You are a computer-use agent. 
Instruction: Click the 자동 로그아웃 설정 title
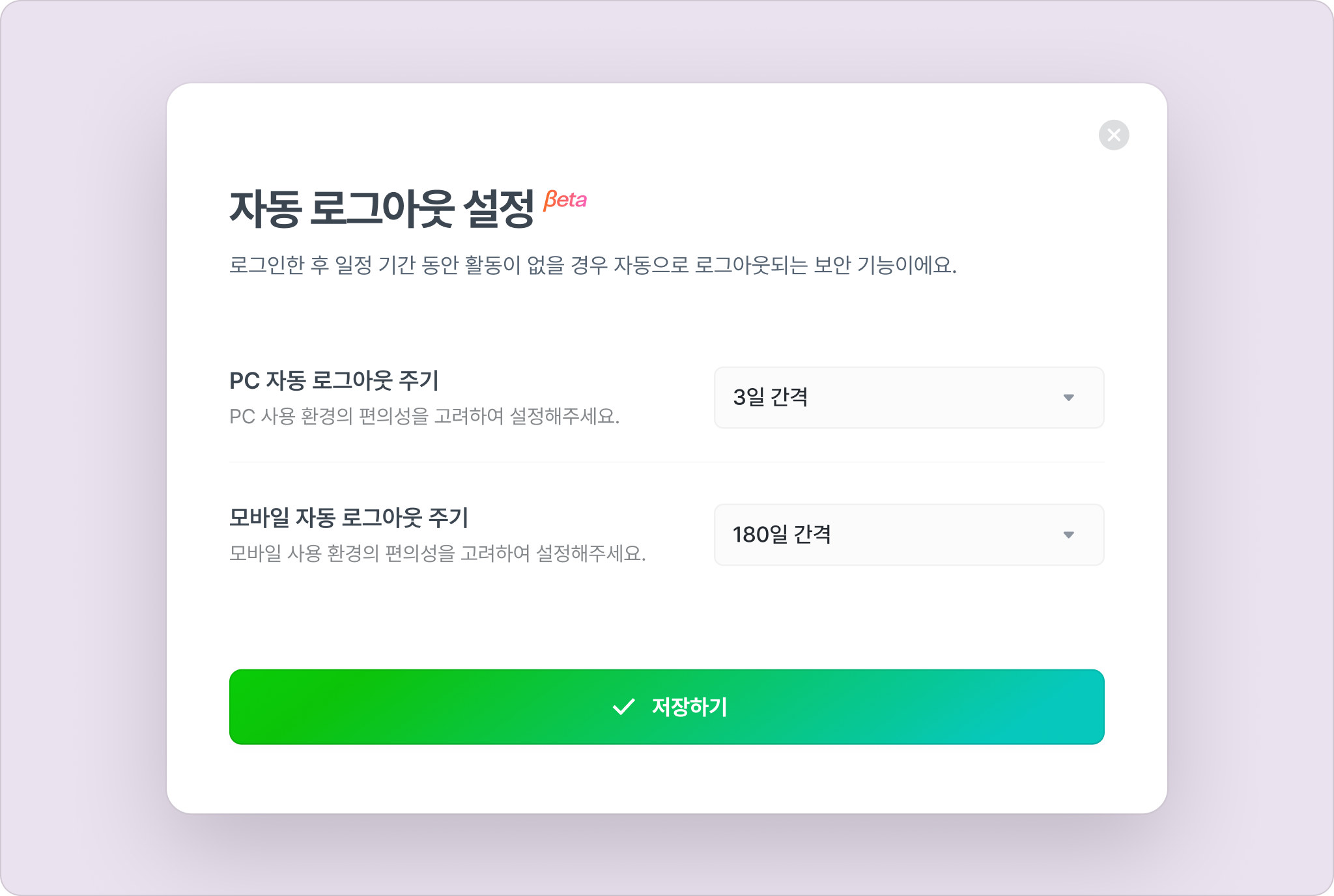(x=382, y=209)
